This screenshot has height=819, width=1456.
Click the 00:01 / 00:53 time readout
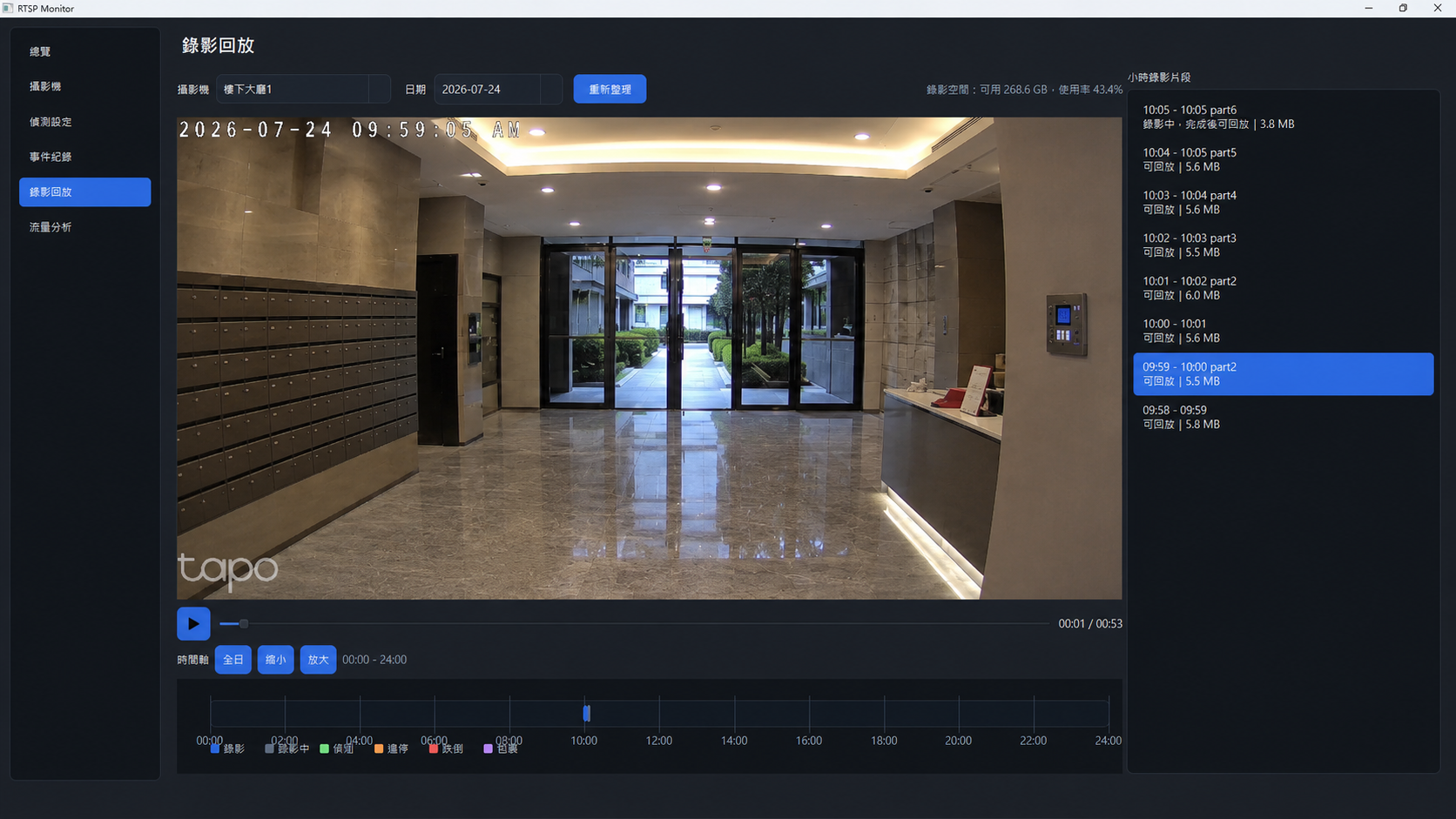pos(1090,624)
